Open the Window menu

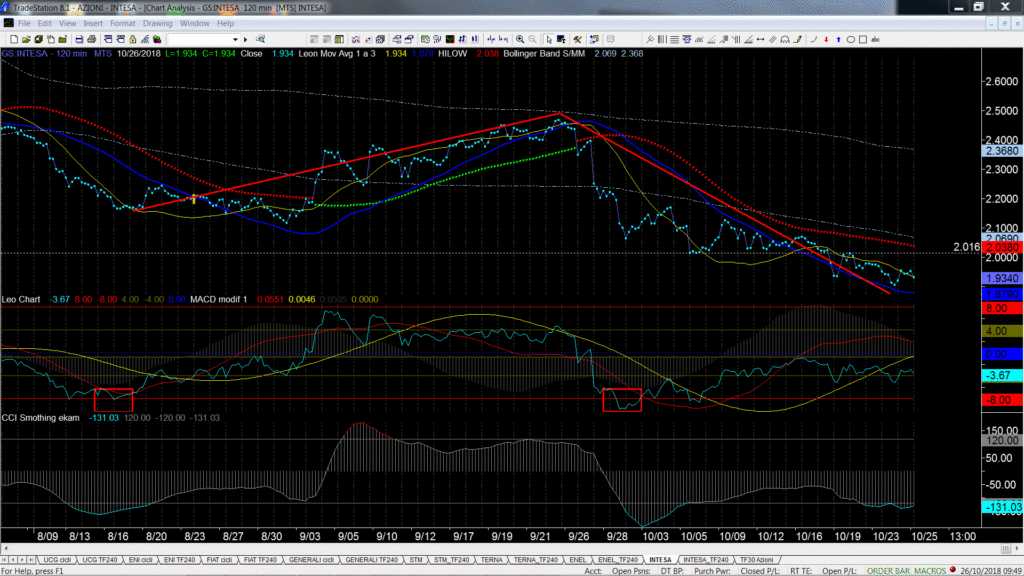pos(195,24)
